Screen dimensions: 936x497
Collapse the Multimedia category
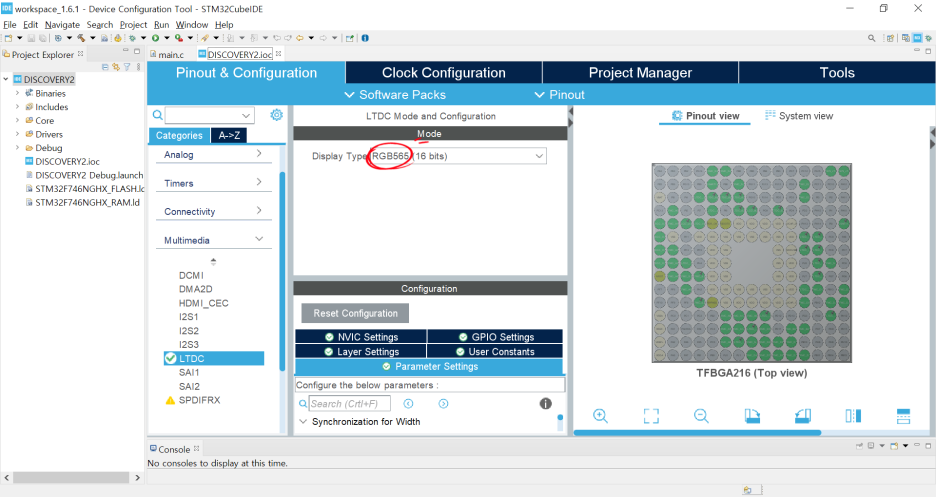pyautogui.click(x=259, y=239)
